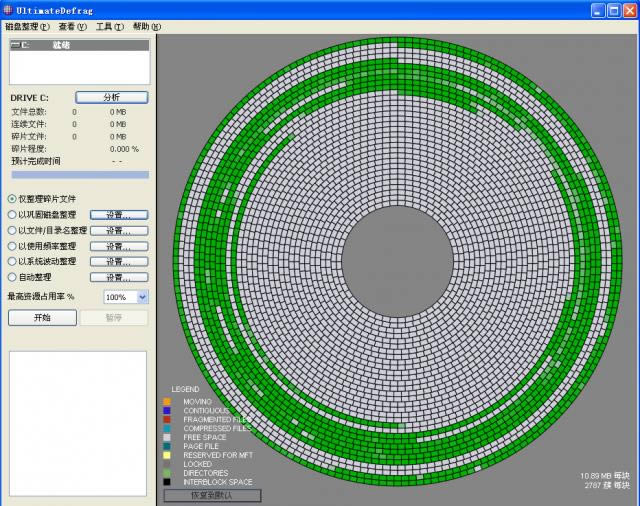Image resolution: width=640 pixels, height=506 pixels.
Task: Click the 文件总数 label
Action: 29,112
